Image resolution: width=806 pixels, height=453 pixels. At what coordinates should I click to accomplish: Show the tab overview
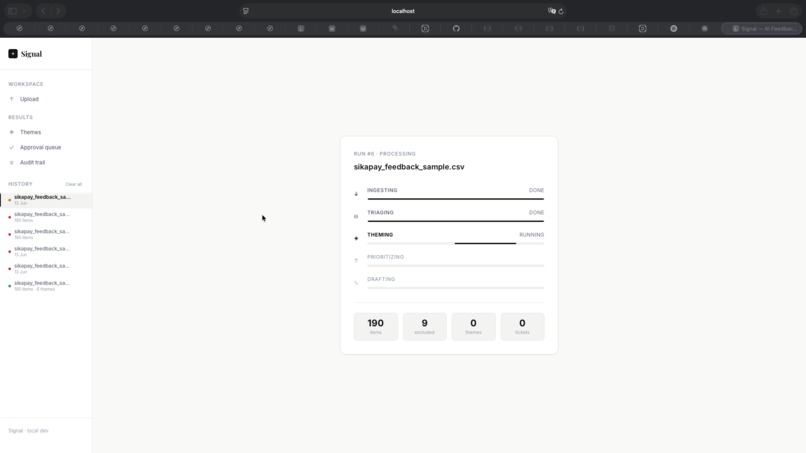click(x=794, y=11)
